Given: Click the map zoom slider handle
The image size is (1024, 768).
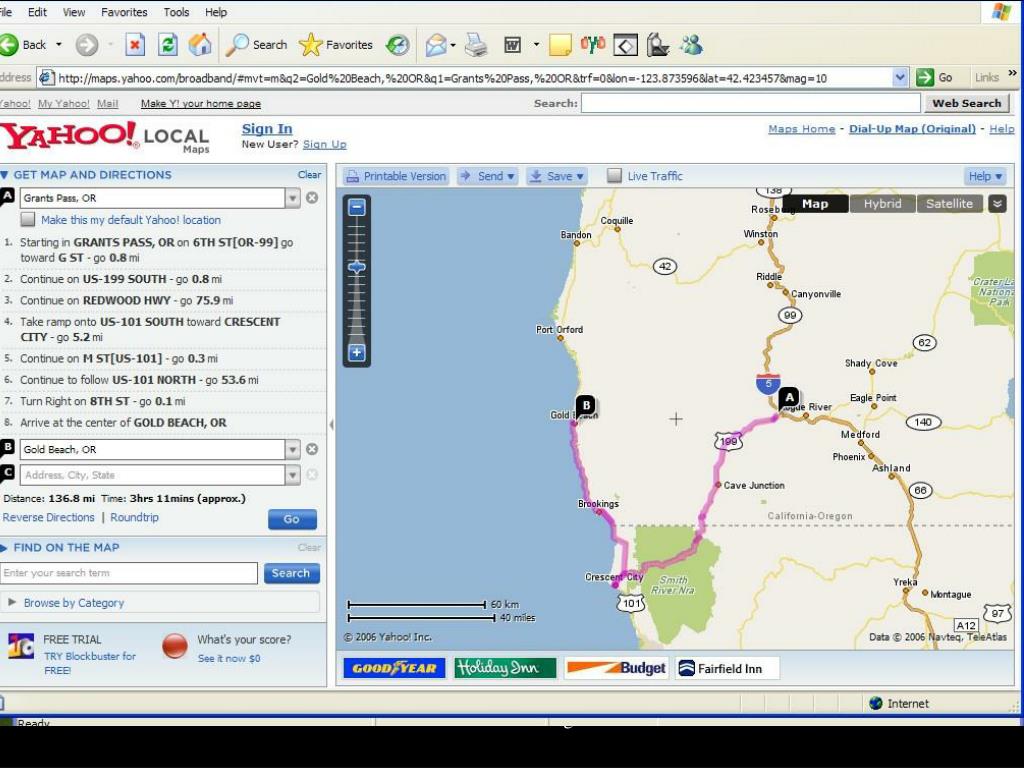Looking at the screenshot, I should (357, 267).
